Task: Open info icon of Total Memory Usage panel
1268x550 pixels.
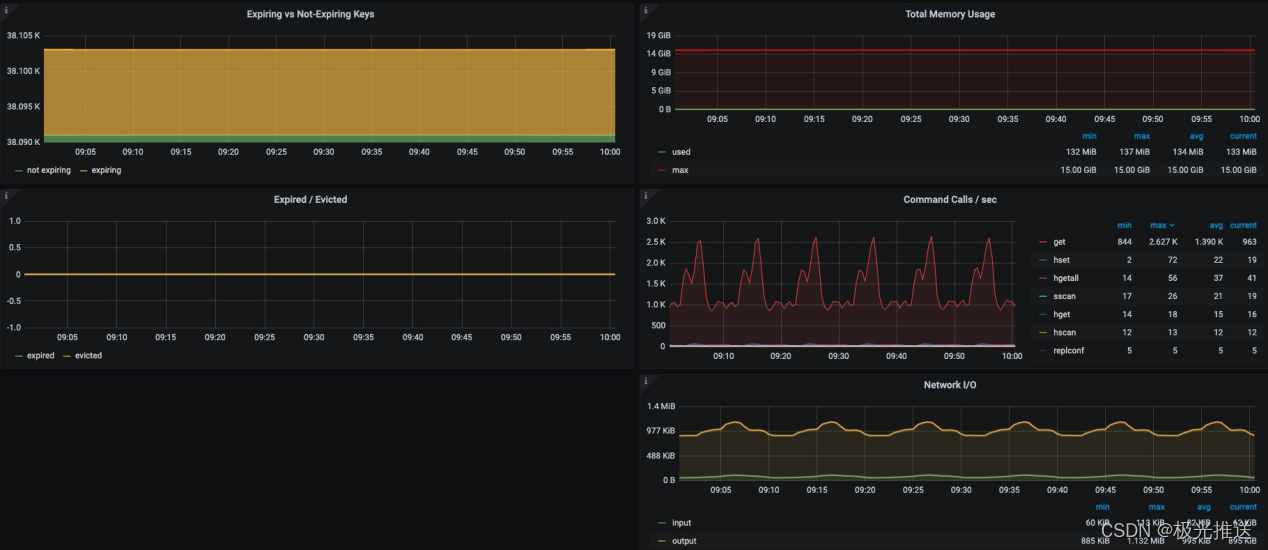Action: pos(645,10)
